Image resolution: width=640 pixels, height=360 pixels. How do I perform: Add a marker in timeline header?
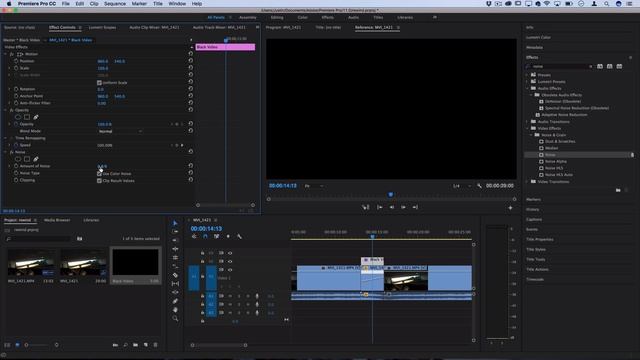click(228, 236)
